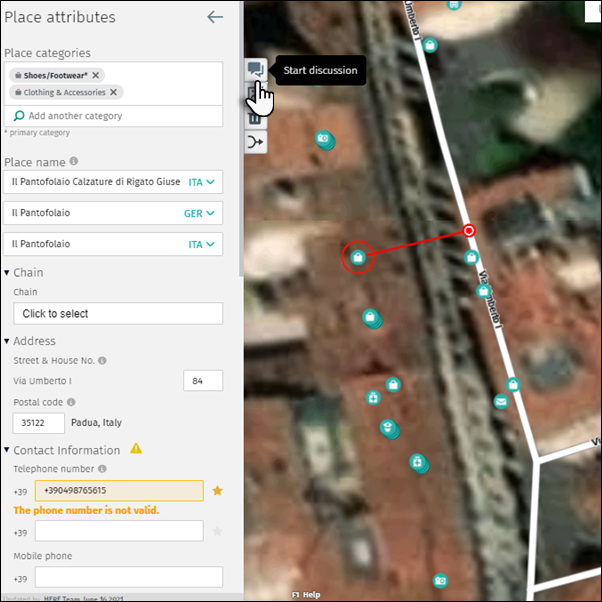Open the Street & House No. info icon
Screen dimensions: 602x602
tap(102, 361)
